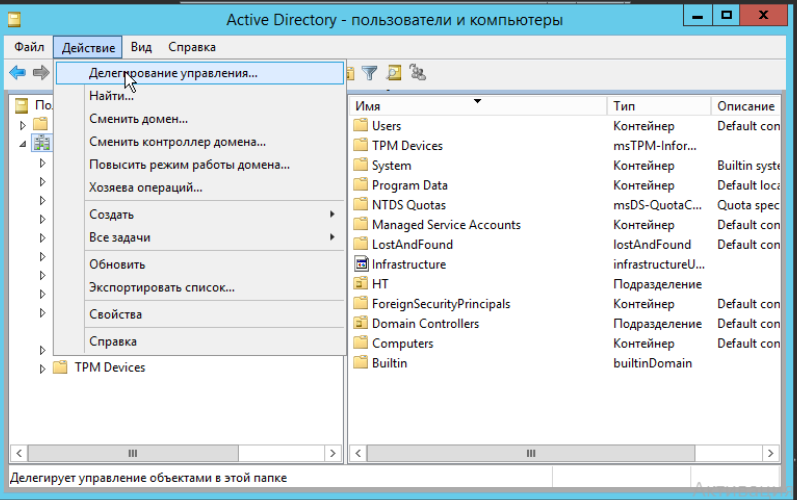Select Managed Service Accounts list row

(x=445, y=225)
